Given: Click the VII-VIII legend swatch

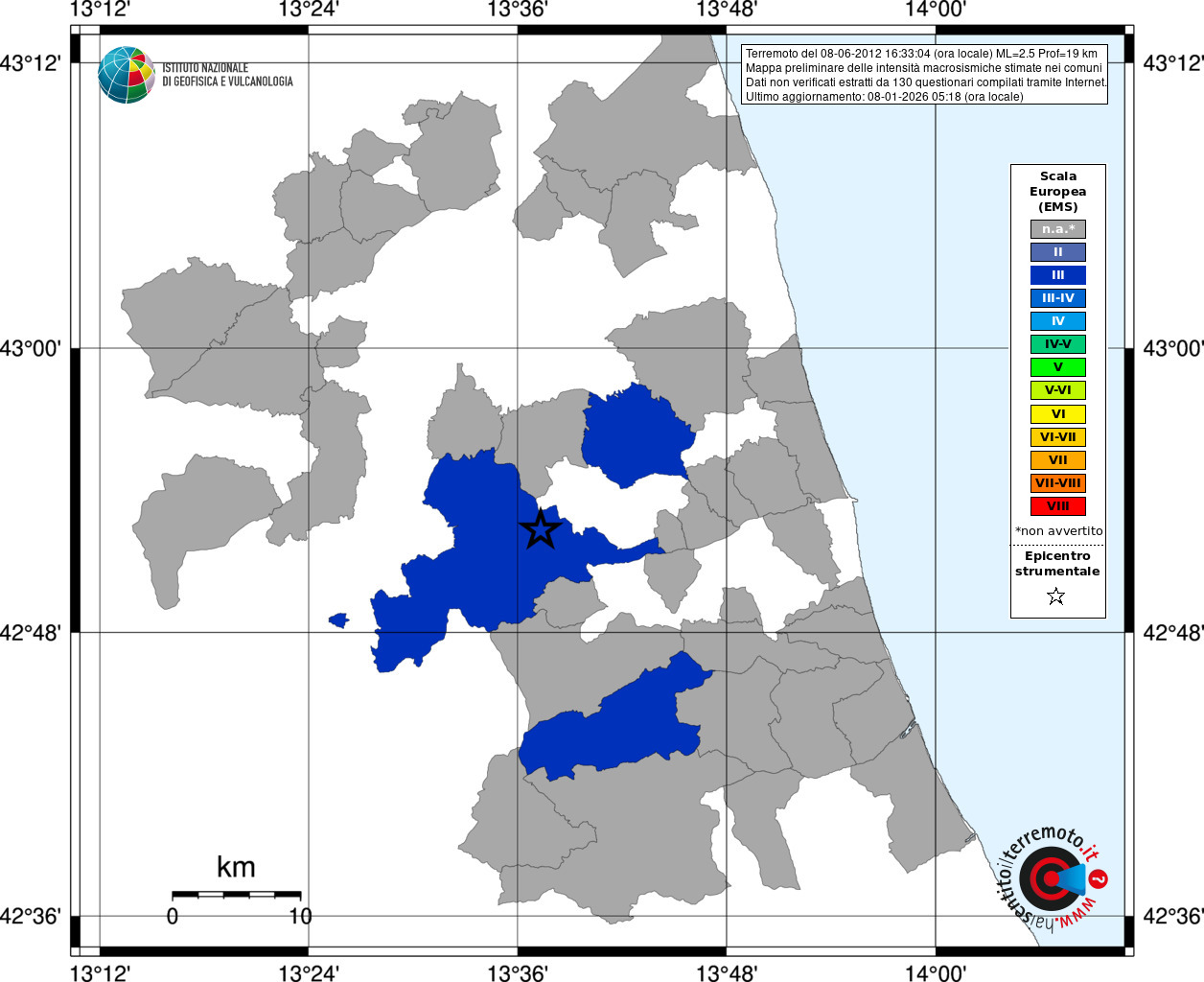Looking at the screenshot, I should click(1058, 483).
